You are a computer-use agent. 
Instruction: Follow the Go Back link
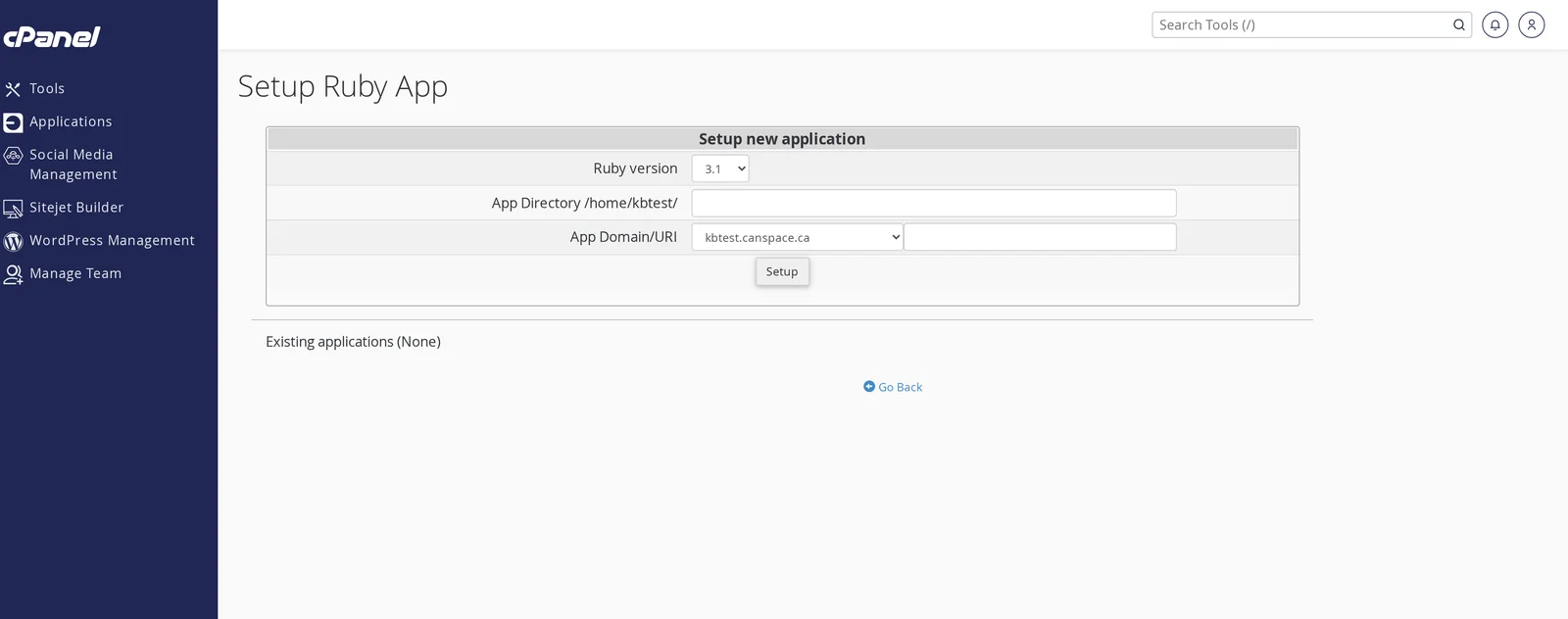pos(901,387)
